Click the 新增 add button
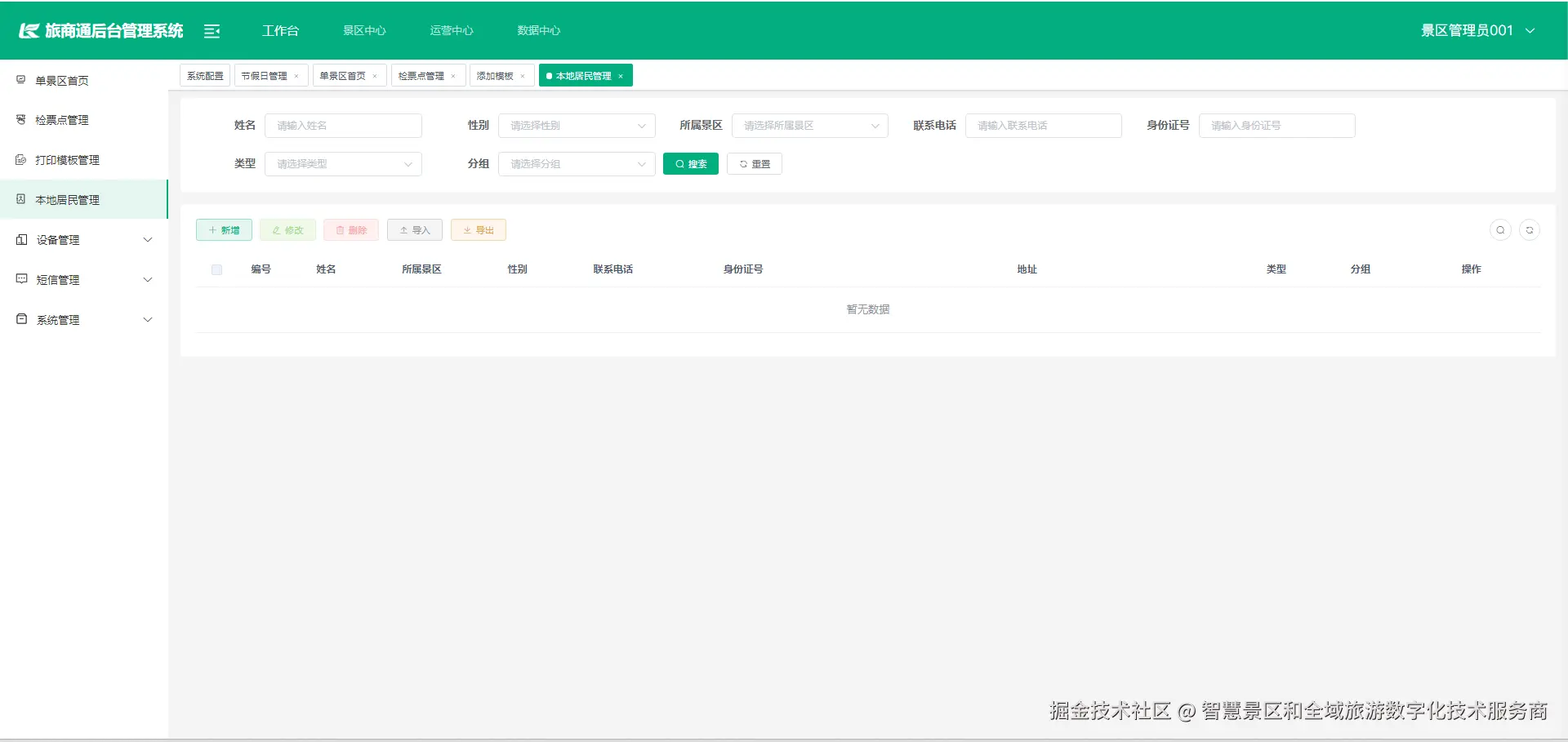 (x=223, y=229)
